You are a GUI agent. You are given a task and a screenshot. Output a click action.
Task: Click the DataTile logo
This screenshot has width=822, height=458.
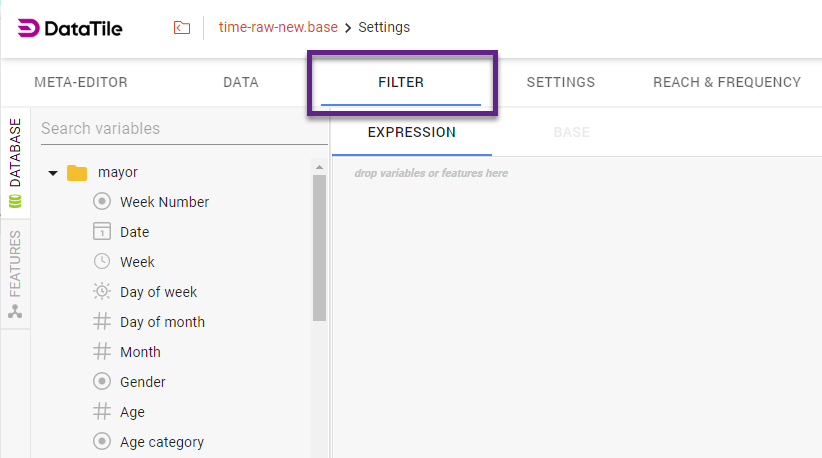(70, 28)
